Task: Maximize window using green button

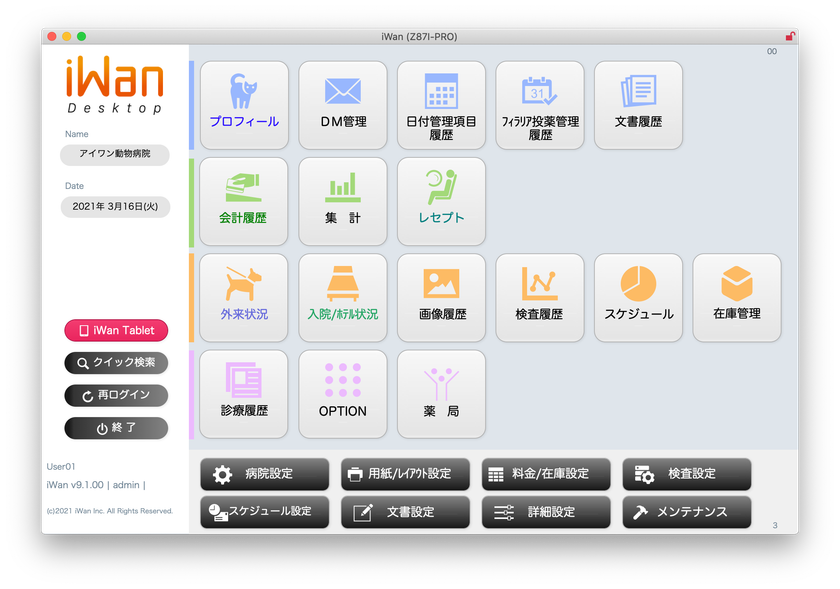Action: pyautogui.click(x=81, y=36)
